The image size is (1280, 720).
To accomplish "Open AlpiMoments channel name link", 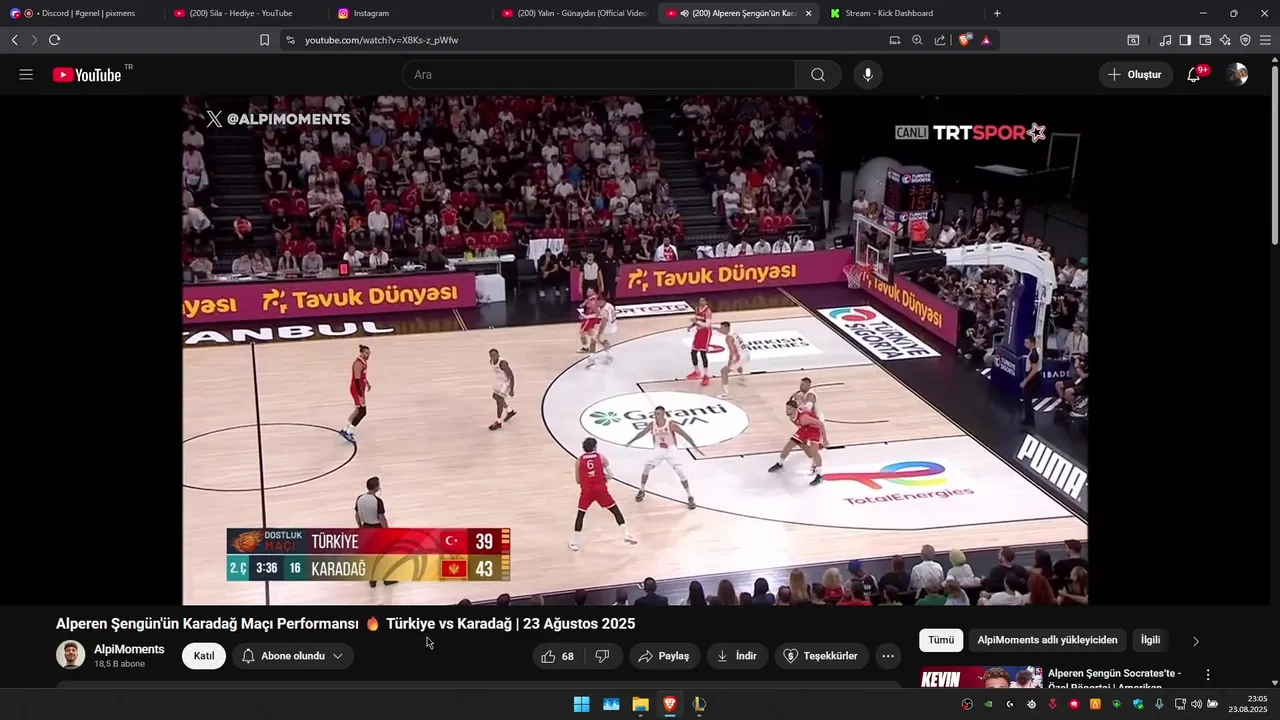I will (129, 649).
